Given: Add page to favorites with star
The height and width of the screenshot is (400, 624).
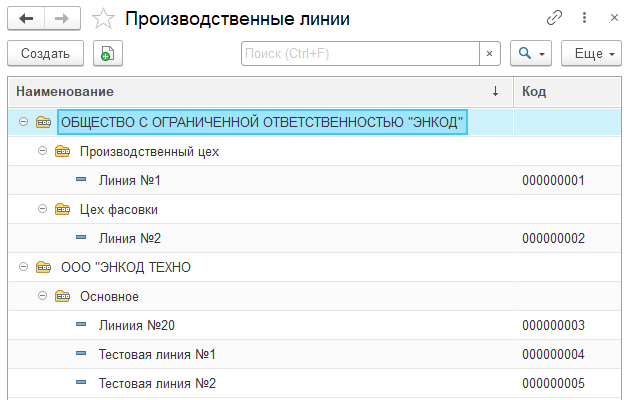Looking at the screenshot, I should [102, 18].
